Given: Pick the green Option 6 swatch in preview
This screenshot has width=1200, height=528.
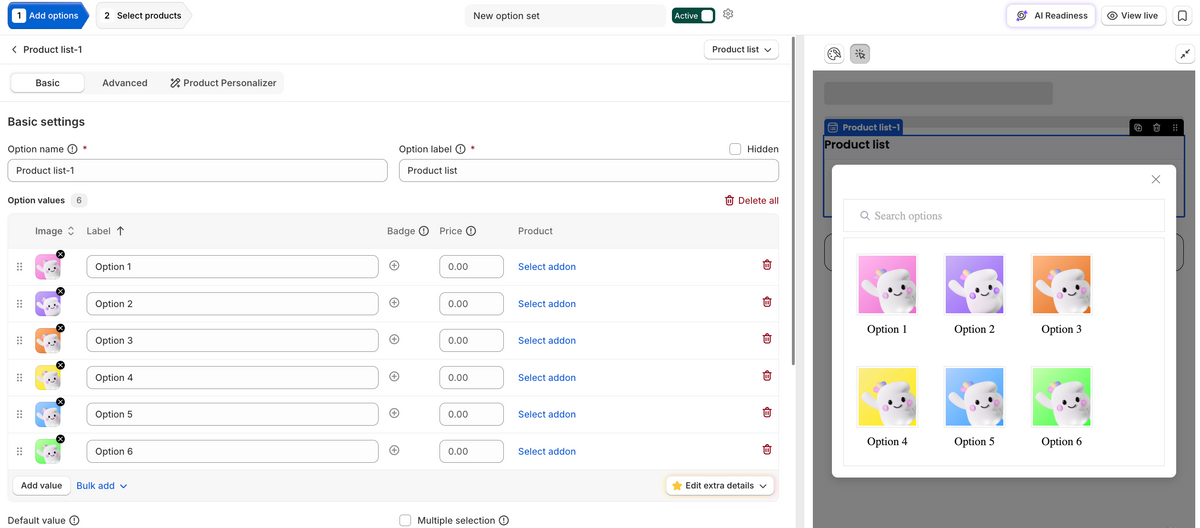Looking at the screenshot, I should (x=1061, y=397).
